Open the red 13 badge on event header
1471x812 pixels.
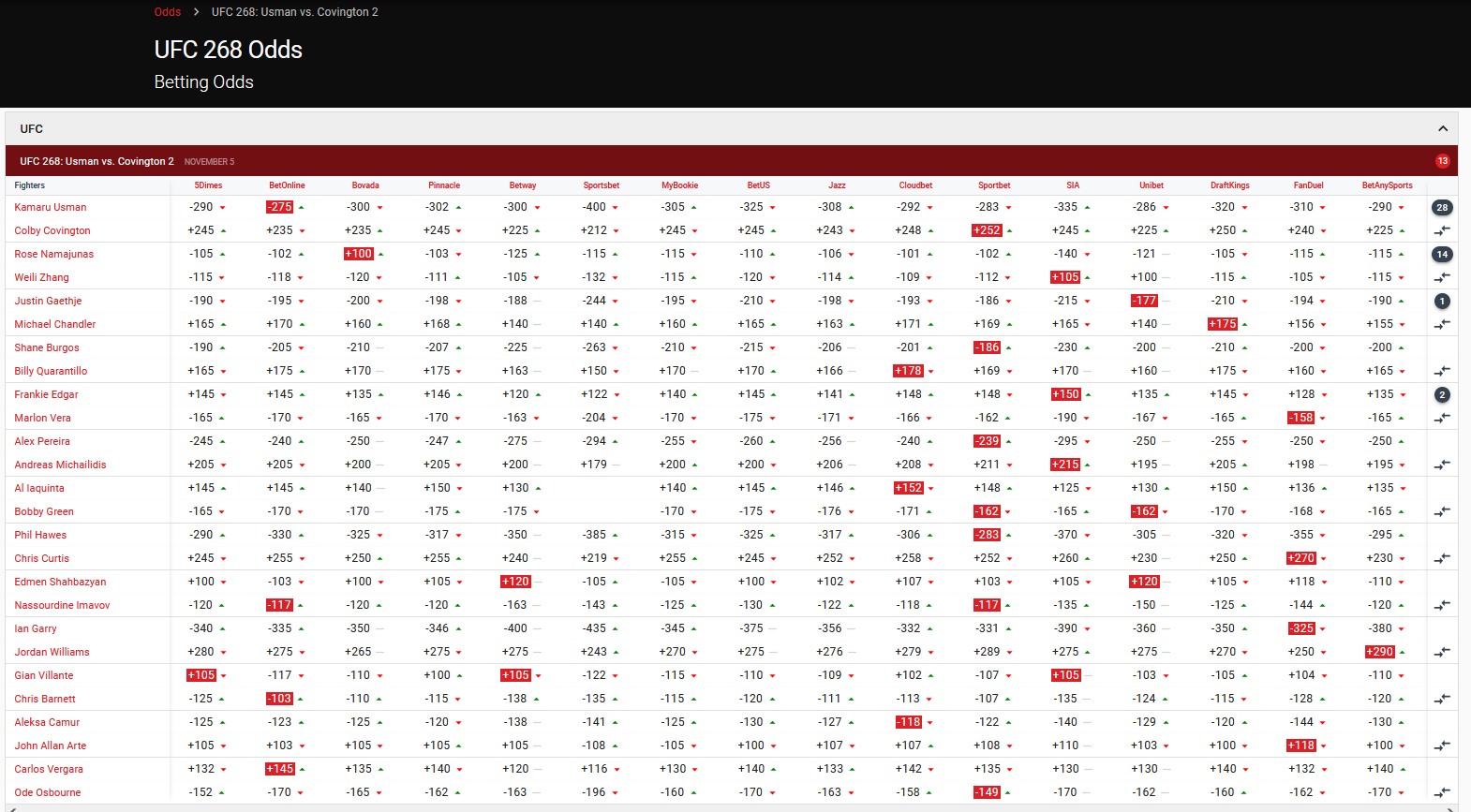point(1443,161)
